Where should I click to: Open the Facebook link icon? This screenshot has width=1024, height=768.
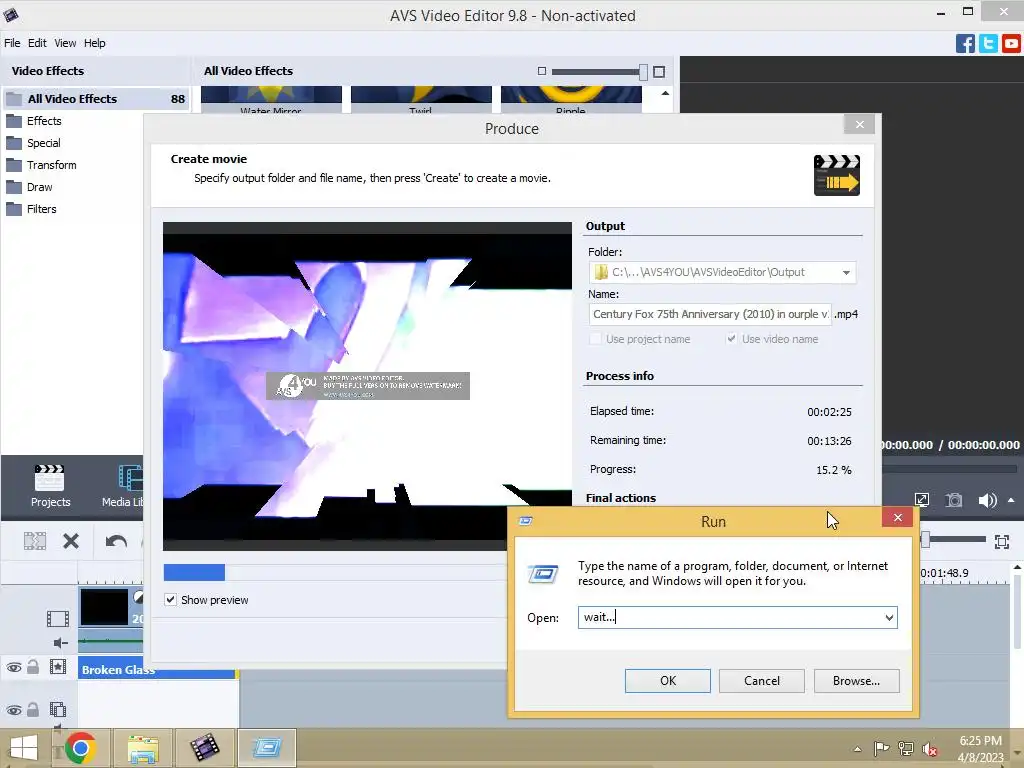tap(965, 43)
